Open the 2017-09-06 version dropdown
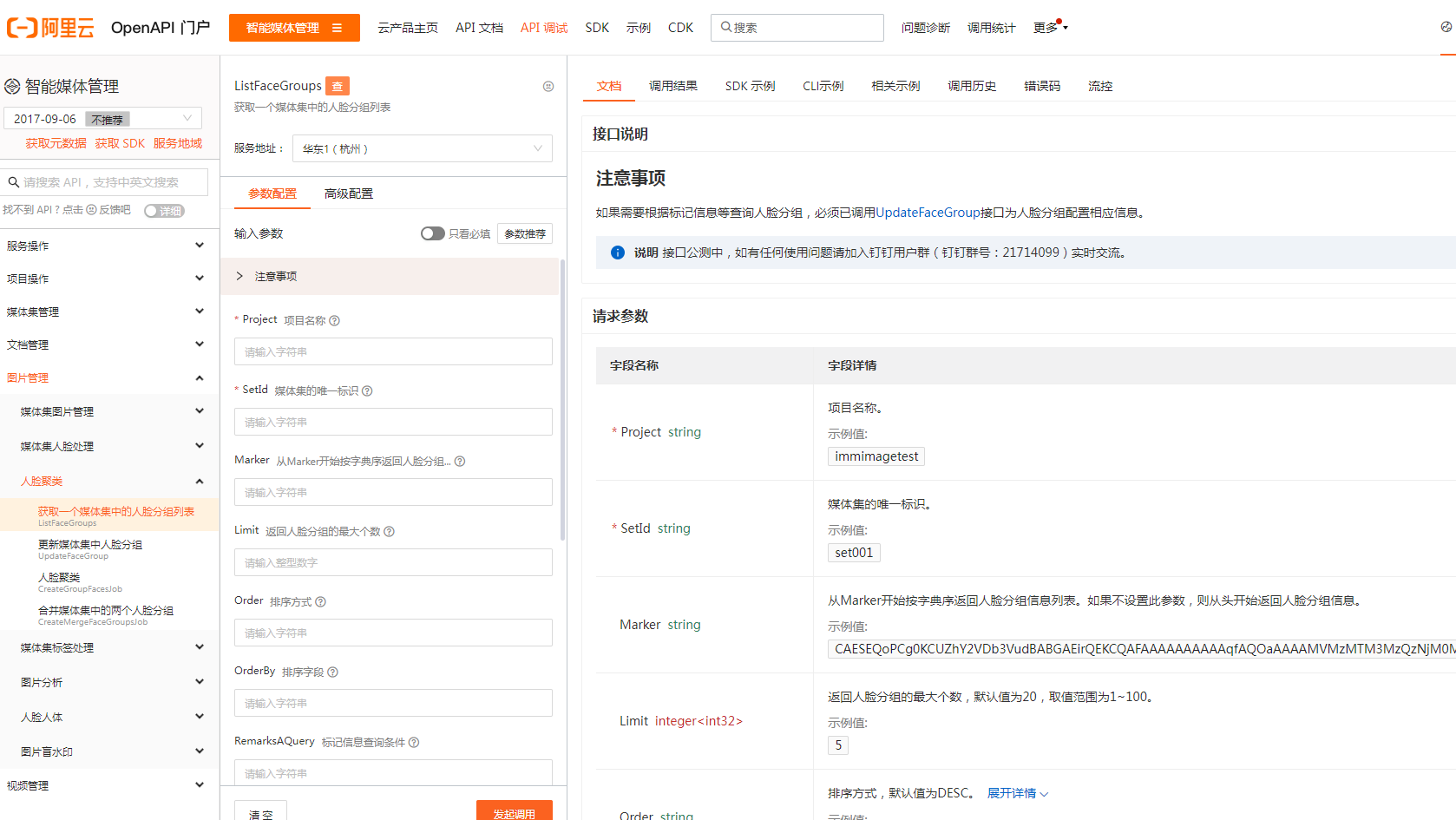This screenshot has width=1456, height=820. click(x=102, y=118)
